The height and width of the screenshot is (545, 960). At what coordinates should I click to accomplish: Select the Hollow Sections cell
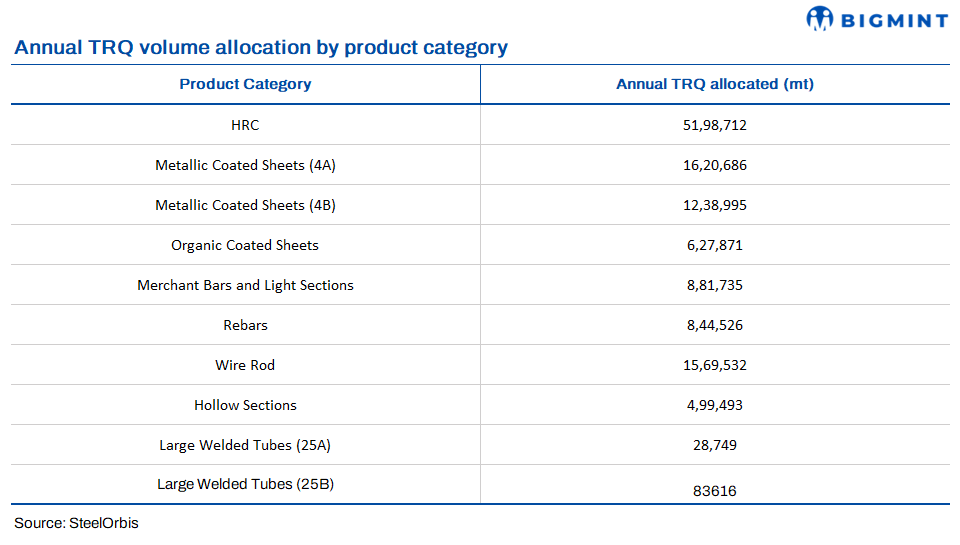(245, 405)
